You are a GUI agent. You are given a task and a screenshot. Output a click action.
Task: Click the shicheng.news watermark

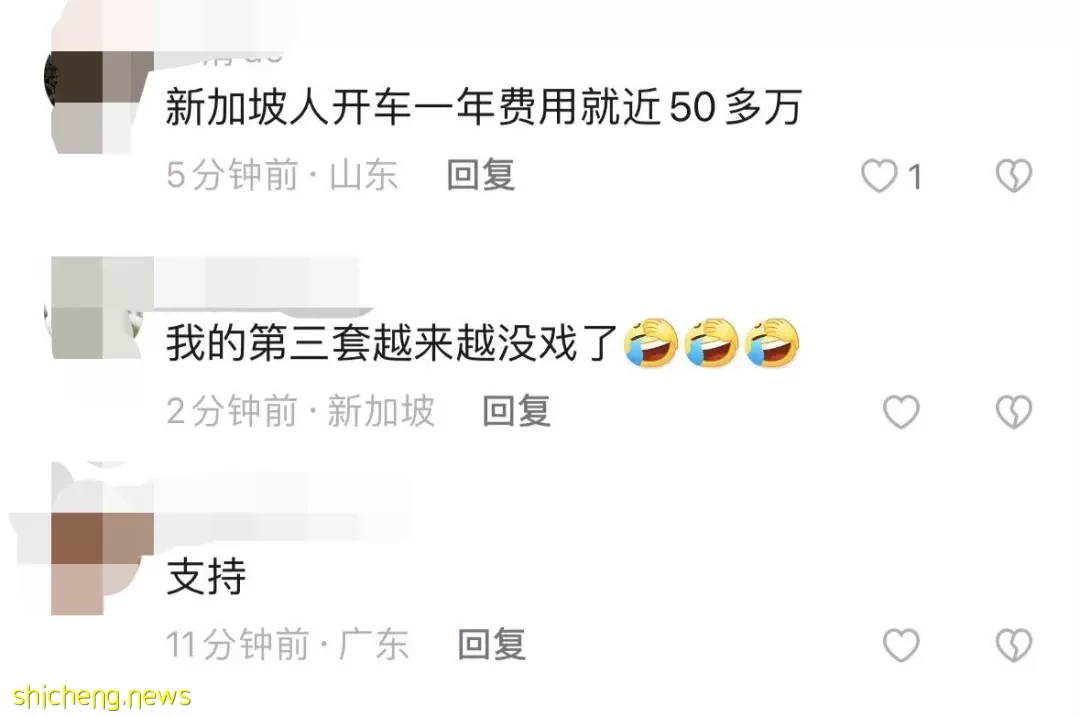102,696
